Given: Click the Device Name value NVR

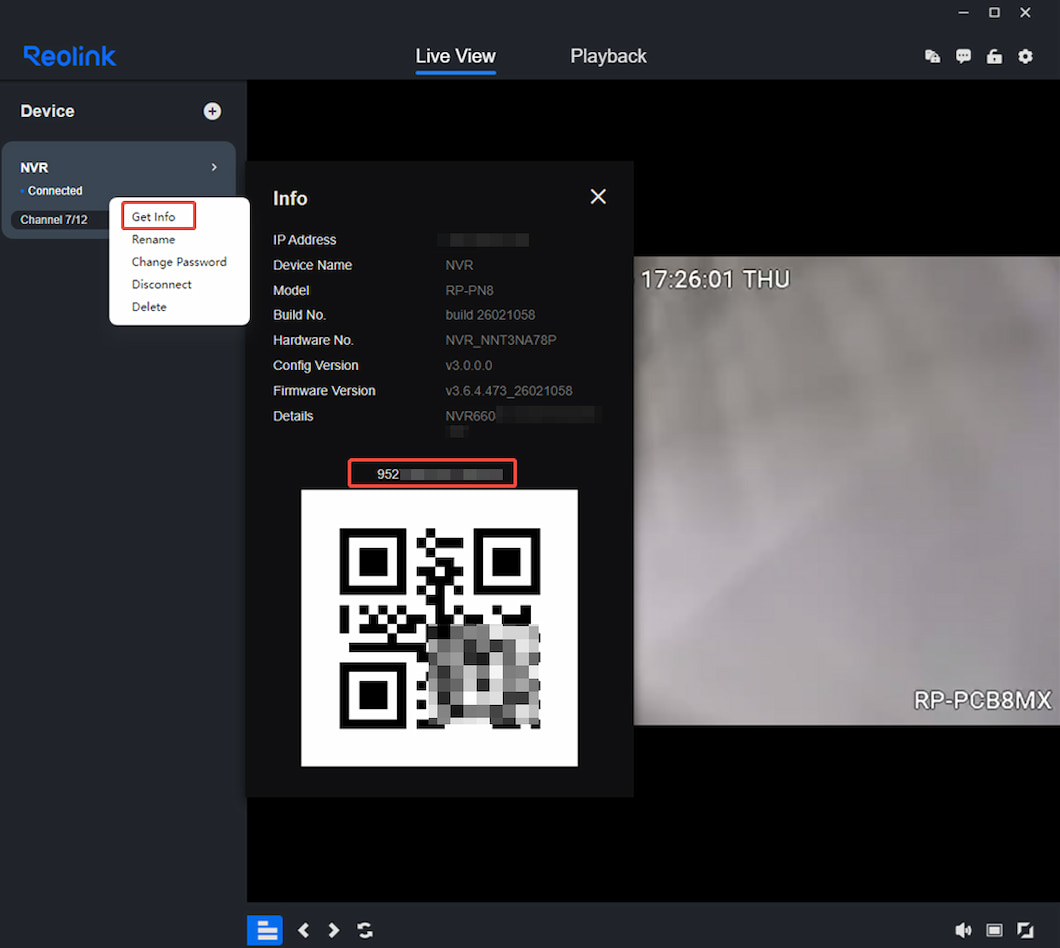Looking at the screenshot, I should [459, 265].
